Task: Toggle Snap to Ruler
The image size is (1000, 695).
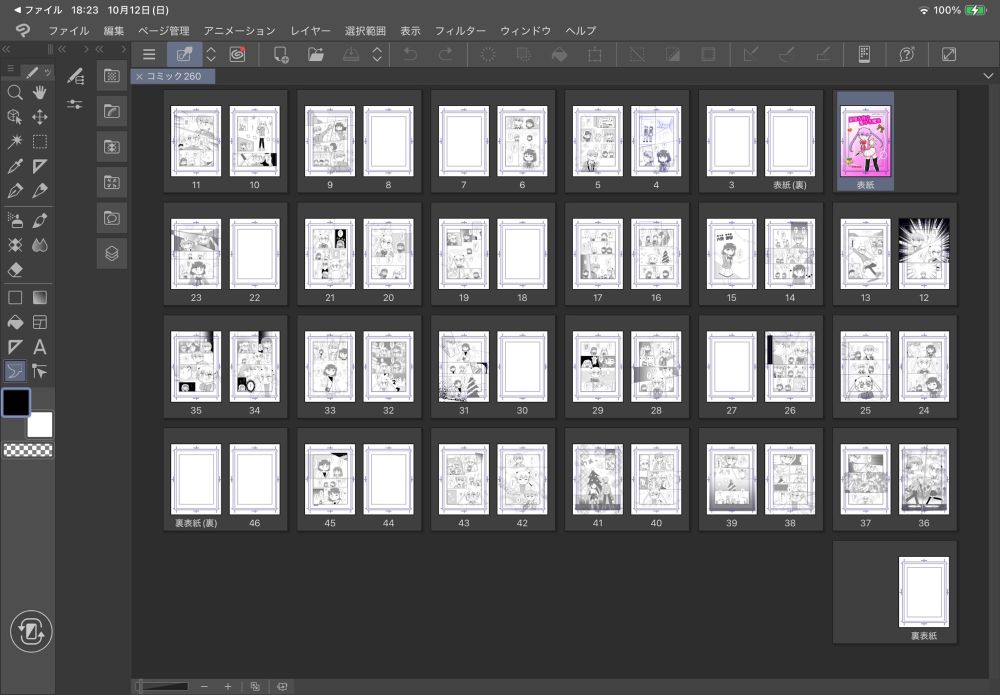Action: pyautogui.click(x=751, y=54)
